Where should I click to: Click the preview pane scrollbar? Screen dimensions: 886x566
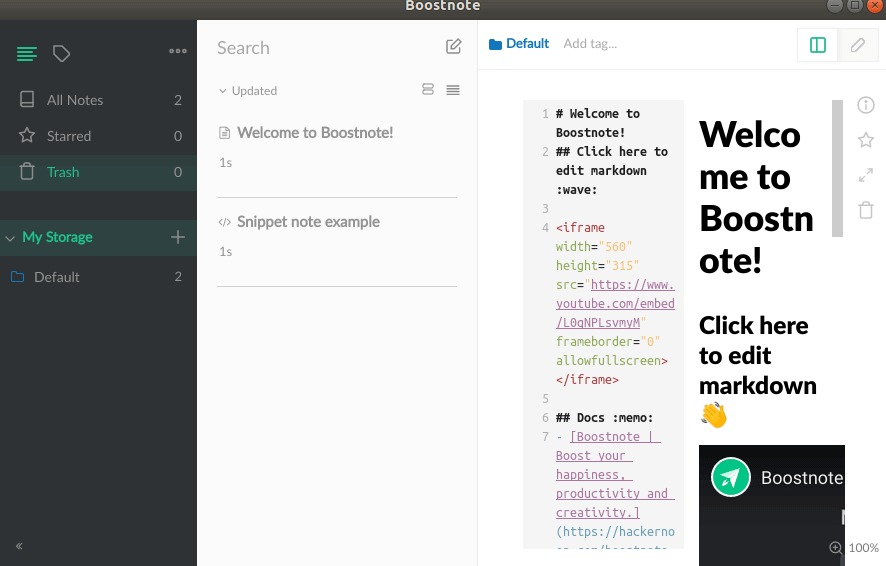(x=837, y=168)
